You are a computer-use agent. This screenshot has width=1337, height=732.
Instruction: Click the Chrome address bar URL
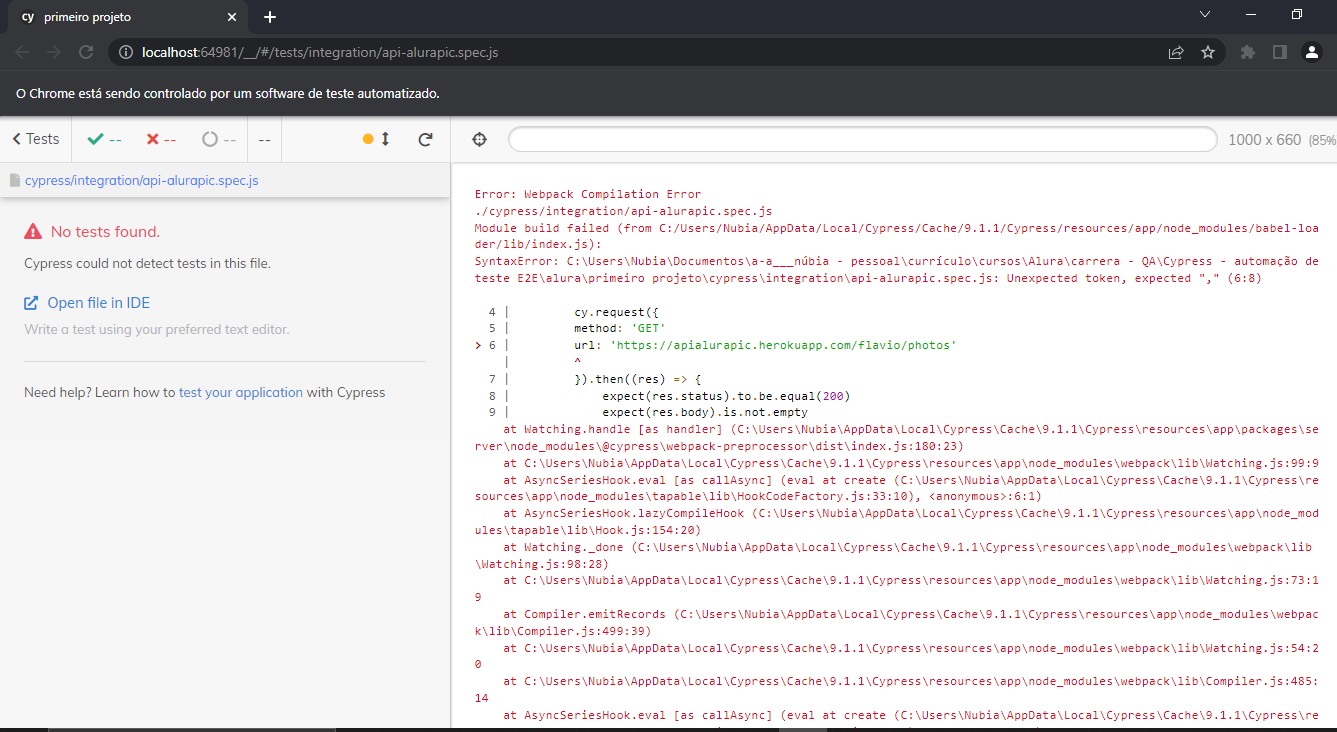click(320, 52)
